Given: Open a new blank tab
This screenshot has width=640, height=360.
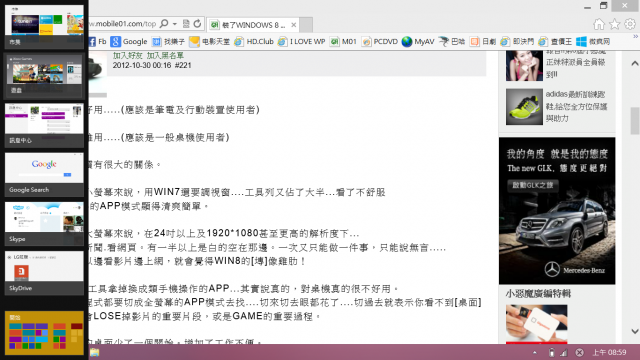Looking at the screenshot, I should click(306, 25).
